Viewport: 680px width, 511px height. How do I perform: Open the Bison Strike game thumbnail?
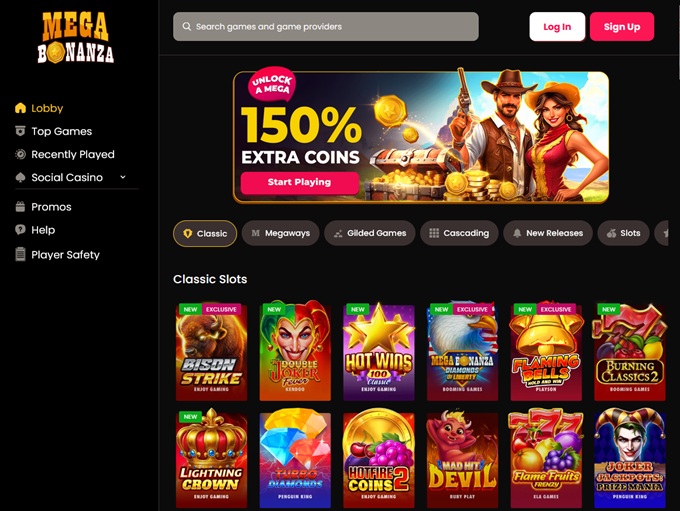[x=211, y=350]
